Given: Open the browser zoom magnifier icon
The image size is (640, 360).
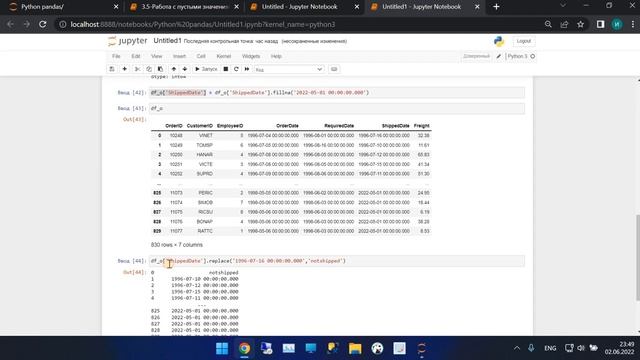Looking at the screenshot, I should (x=548, y=24).
